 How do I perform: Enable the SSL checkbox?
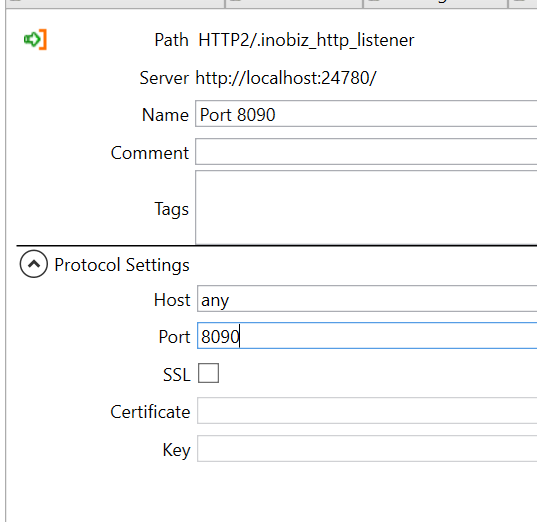pyautogui.click(x=208, y=373)
